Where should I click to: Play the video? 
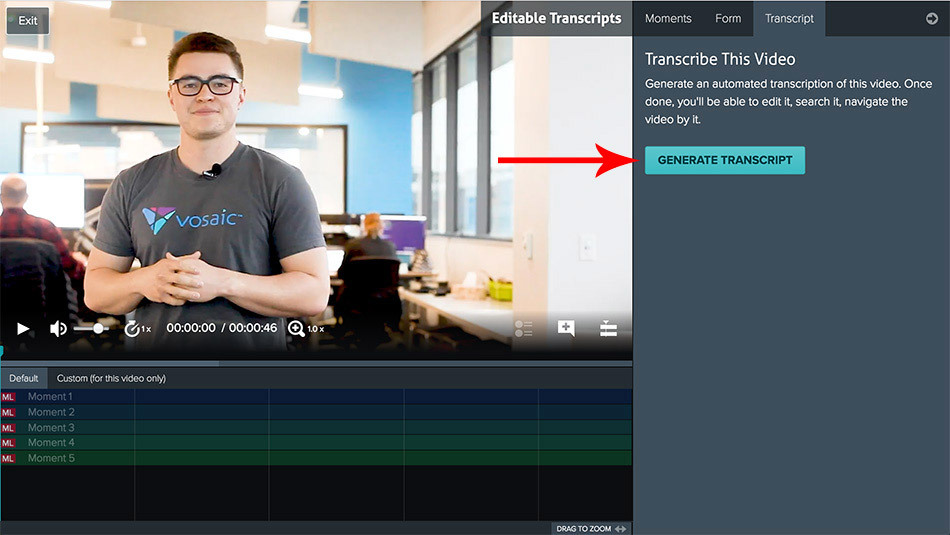coord(23,328)
